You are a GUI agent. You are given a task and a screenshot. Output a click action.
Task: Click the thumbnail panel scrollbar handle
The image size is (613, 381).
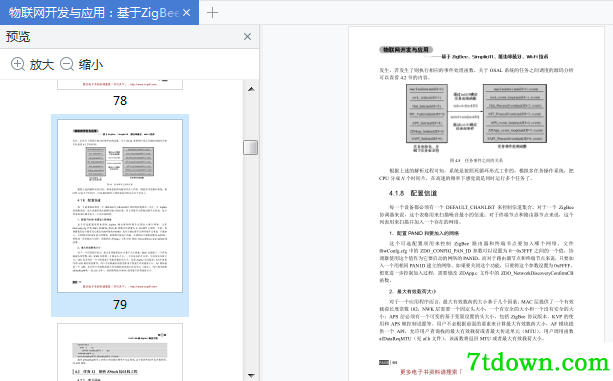pos(251,147)
